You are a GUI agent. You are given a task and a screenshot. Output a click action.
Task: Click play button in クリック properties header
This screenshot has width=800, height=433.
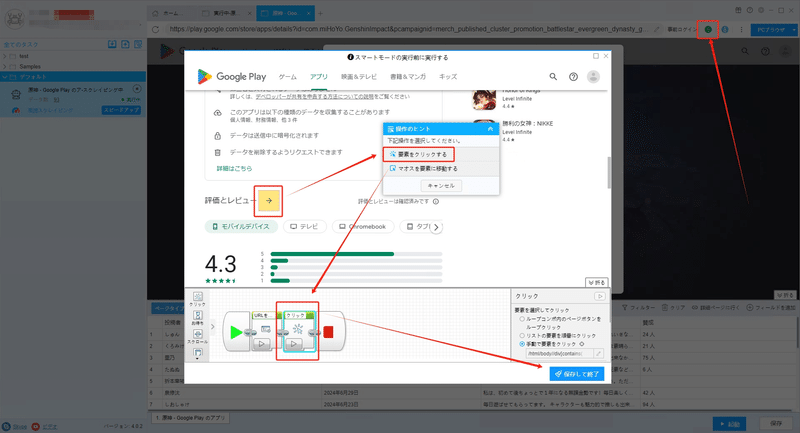(599, 296)
